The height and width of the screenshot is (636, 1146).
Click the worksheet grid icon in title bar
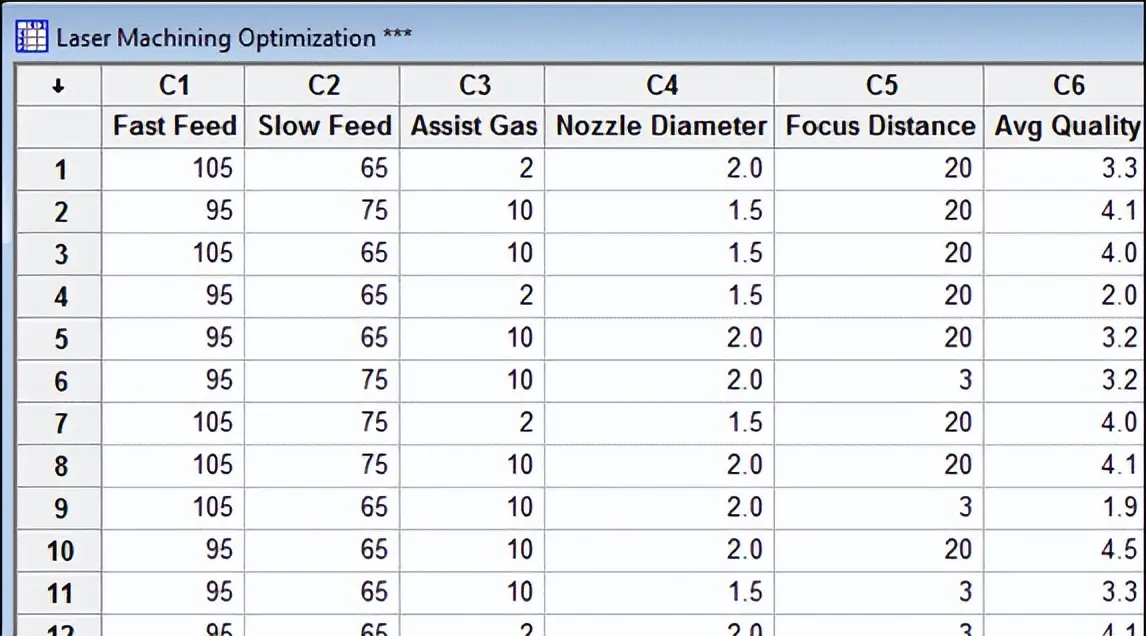click(x=31, y=37)
